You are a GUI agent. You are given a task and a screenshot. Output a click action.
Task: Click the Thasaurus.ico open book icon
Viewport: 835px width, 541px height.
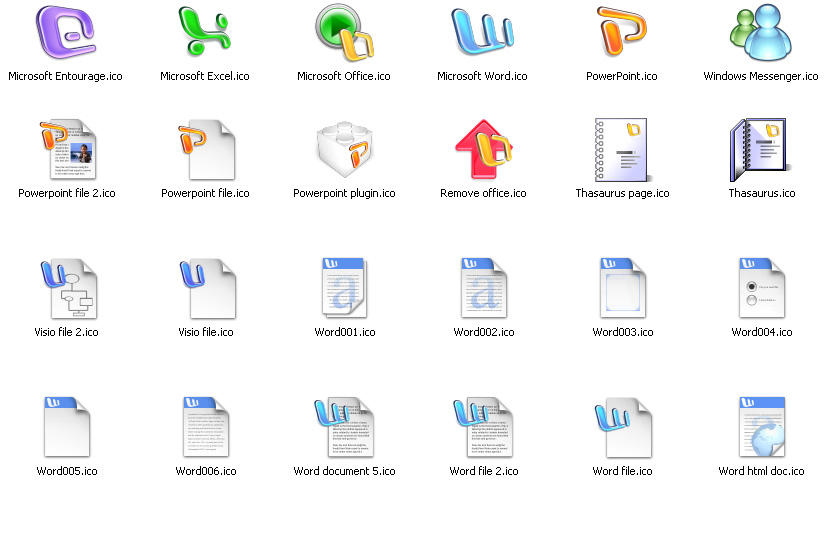(760, 150)
